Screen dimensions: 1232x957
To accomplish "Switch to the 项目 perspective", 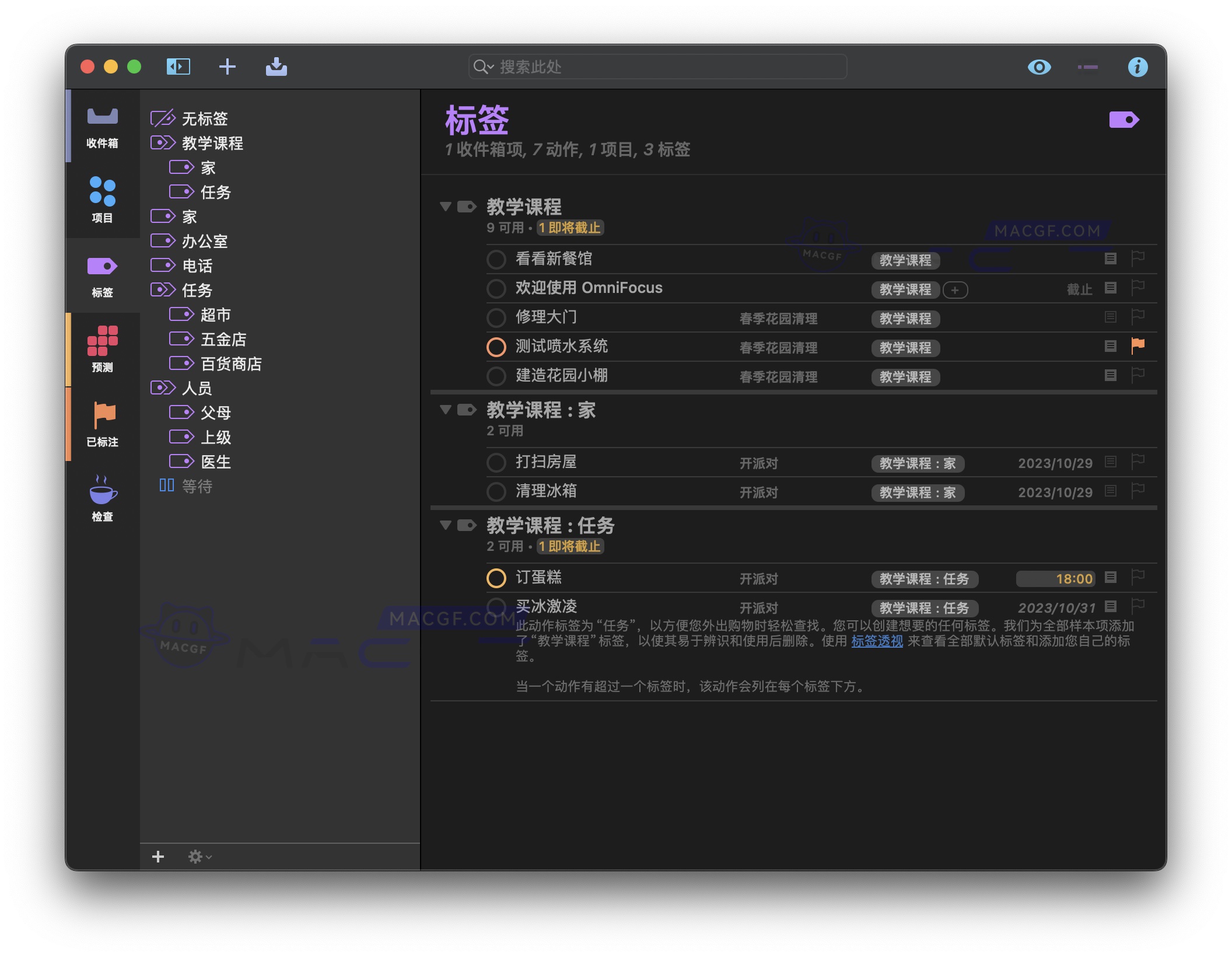I will tap(103, 198).
